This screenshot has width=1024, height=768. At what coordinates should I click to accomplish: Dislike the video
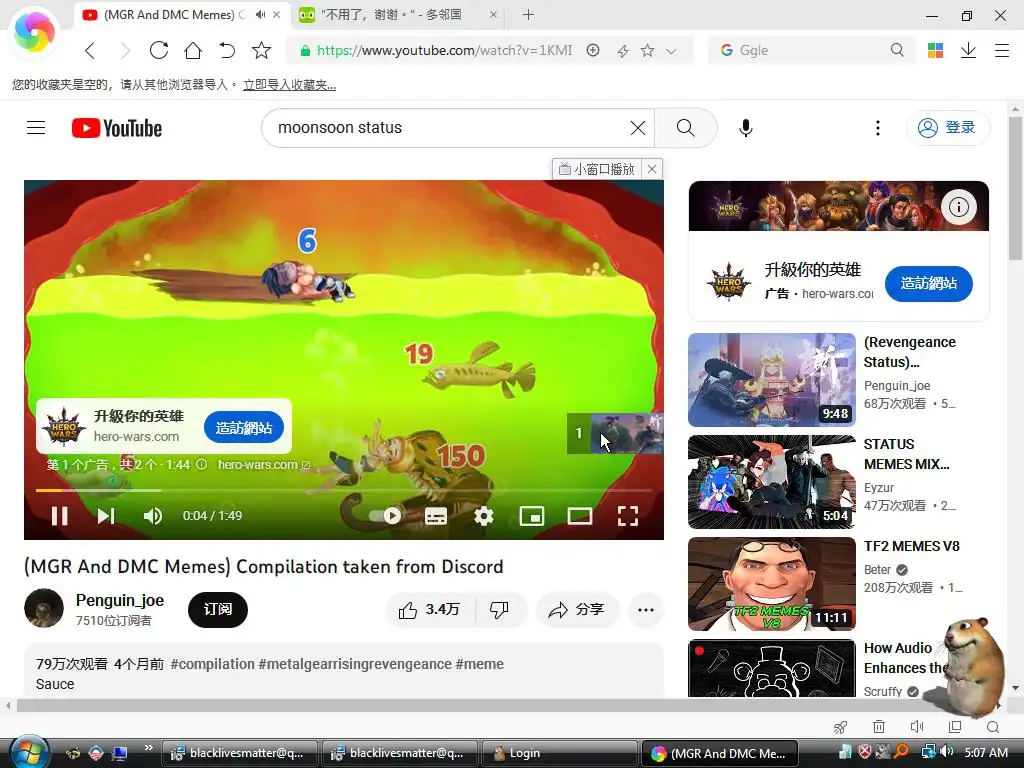500,610
